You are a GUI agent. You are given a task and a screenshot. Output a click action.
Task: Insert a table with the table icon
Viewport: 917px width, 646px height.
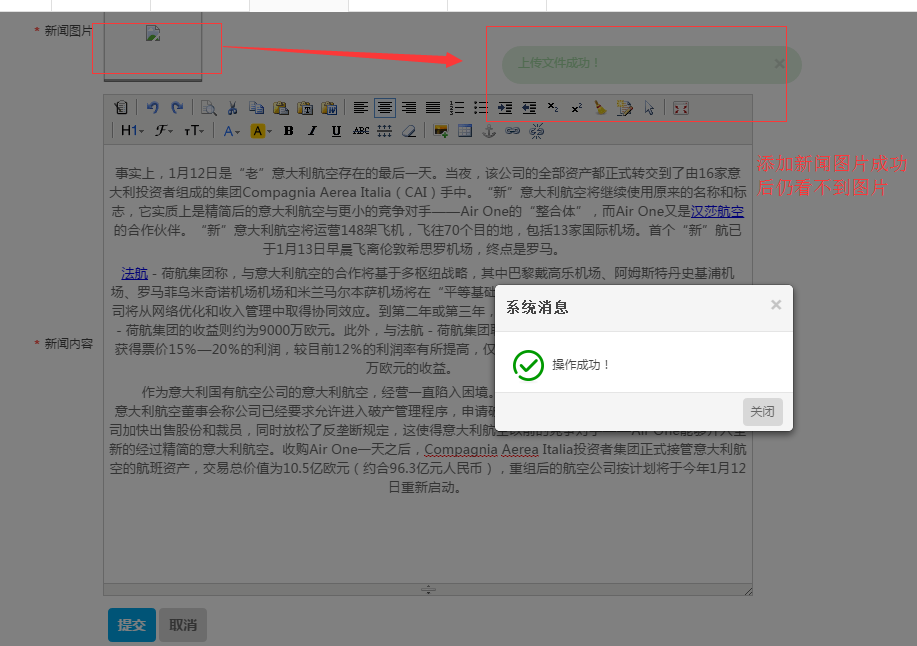point(465,131)
